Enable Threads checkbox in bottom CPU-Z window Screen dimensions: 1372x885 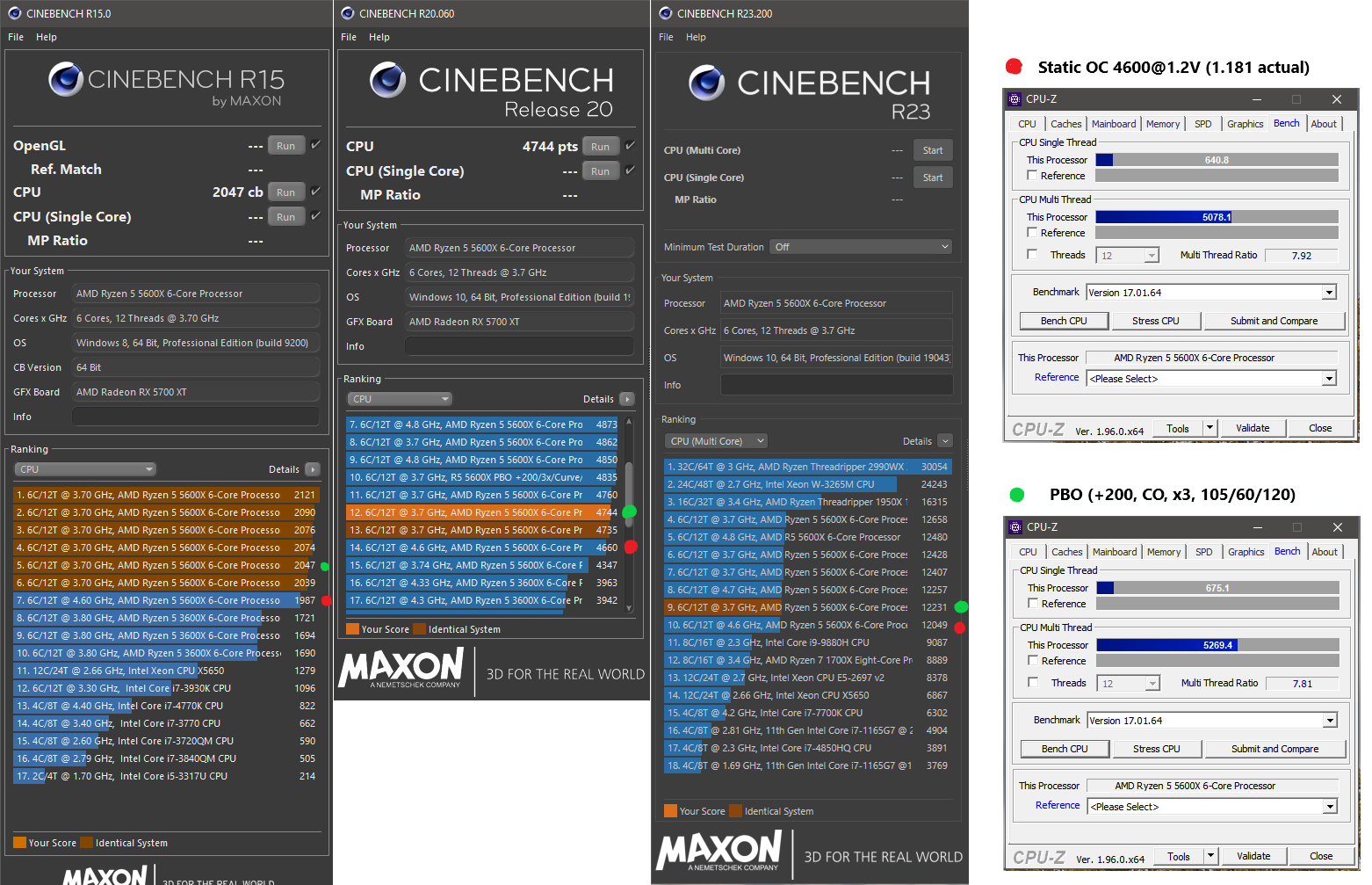click(x=1033, y=683)
